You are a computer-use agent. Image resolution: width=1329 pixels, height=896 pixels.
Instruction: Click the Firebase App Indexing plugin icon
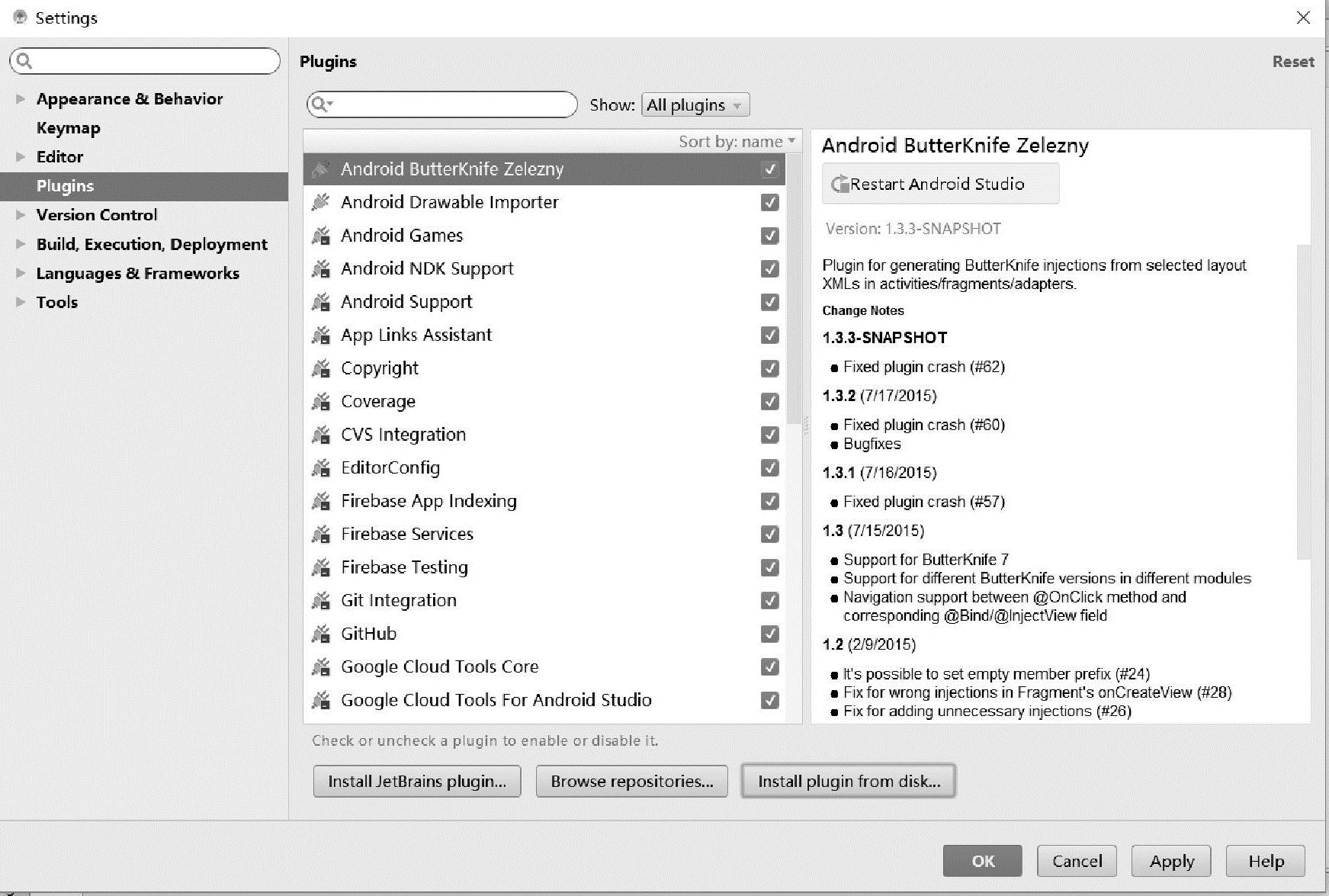tap(321, 501)
